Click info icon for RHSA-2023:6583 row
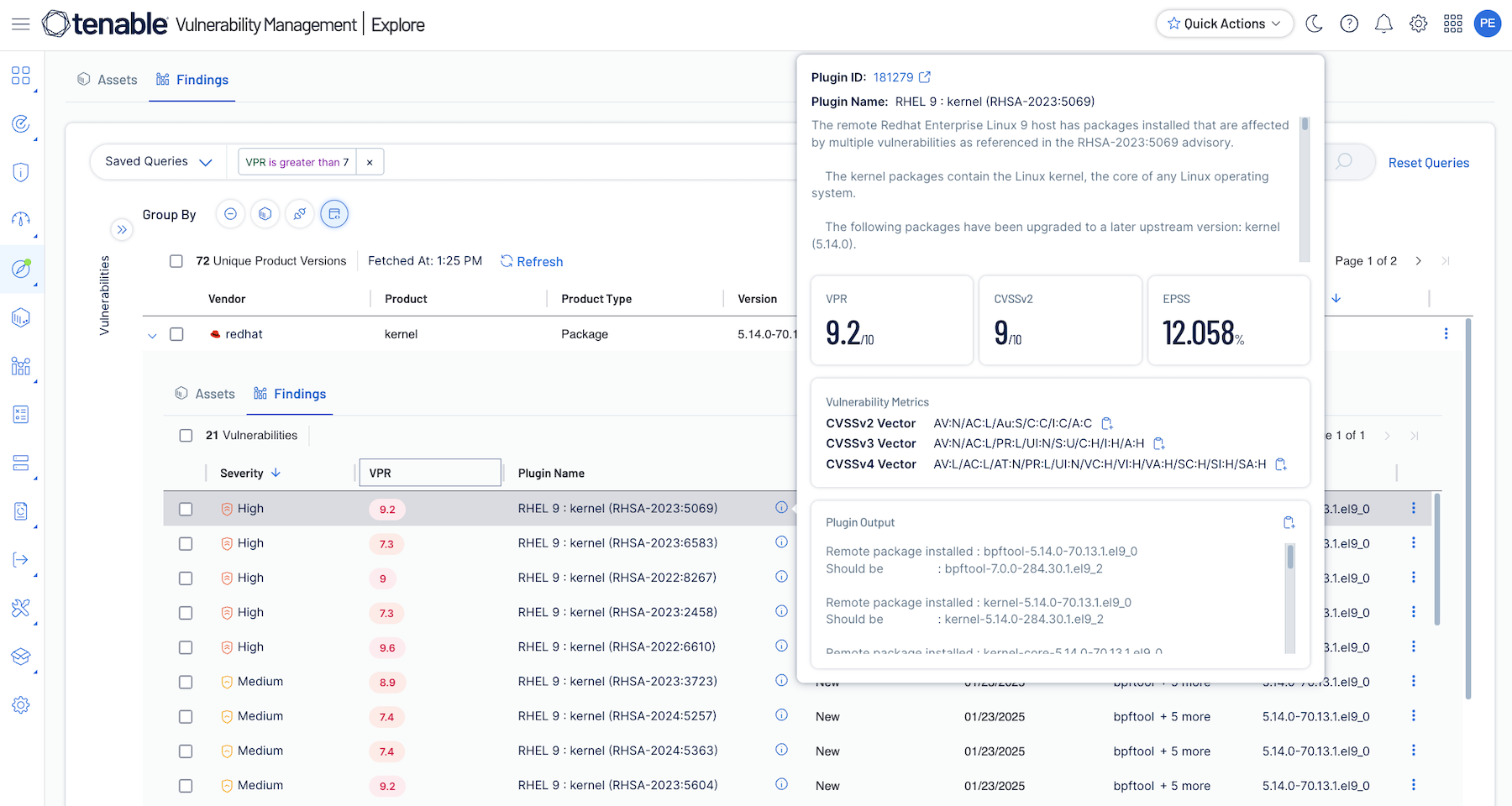 [781, 542]
